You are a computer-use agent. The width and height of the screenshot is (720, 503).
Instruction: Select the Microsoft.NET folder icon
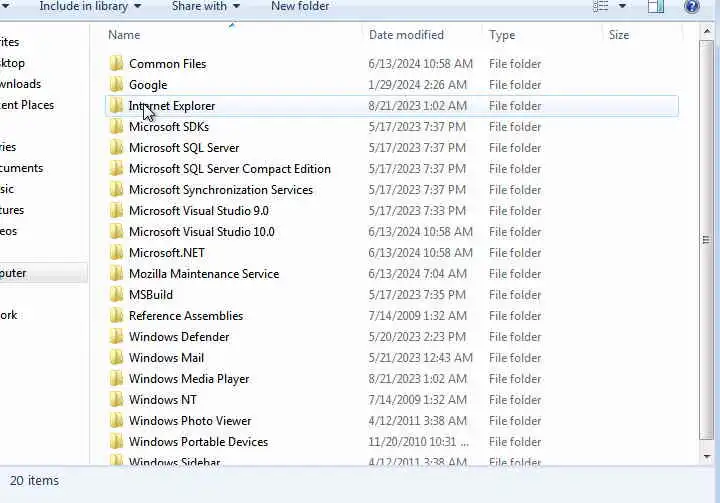pos(117,253)
